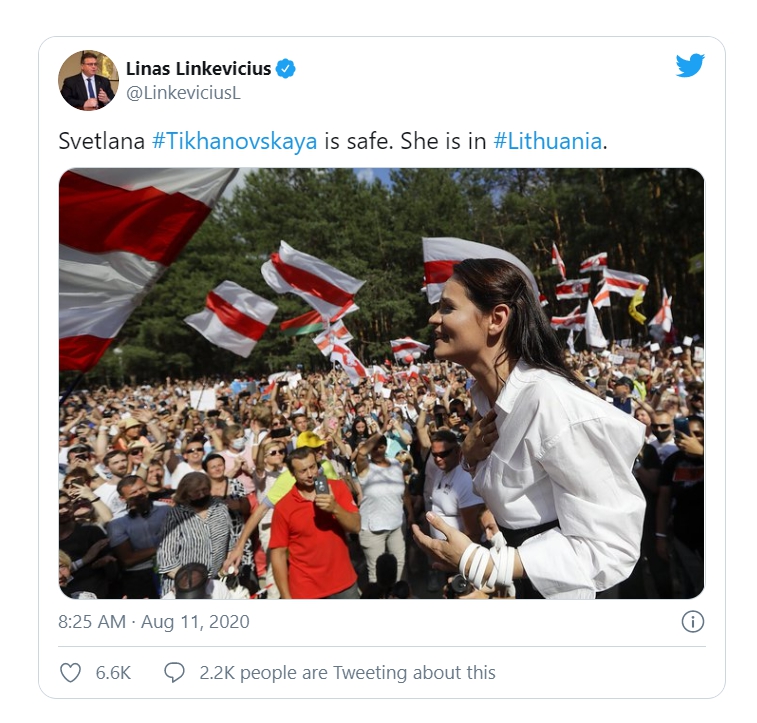The image size is (757, 723).
Task: View the 6.6K likes count
Action: coord(113,673)
